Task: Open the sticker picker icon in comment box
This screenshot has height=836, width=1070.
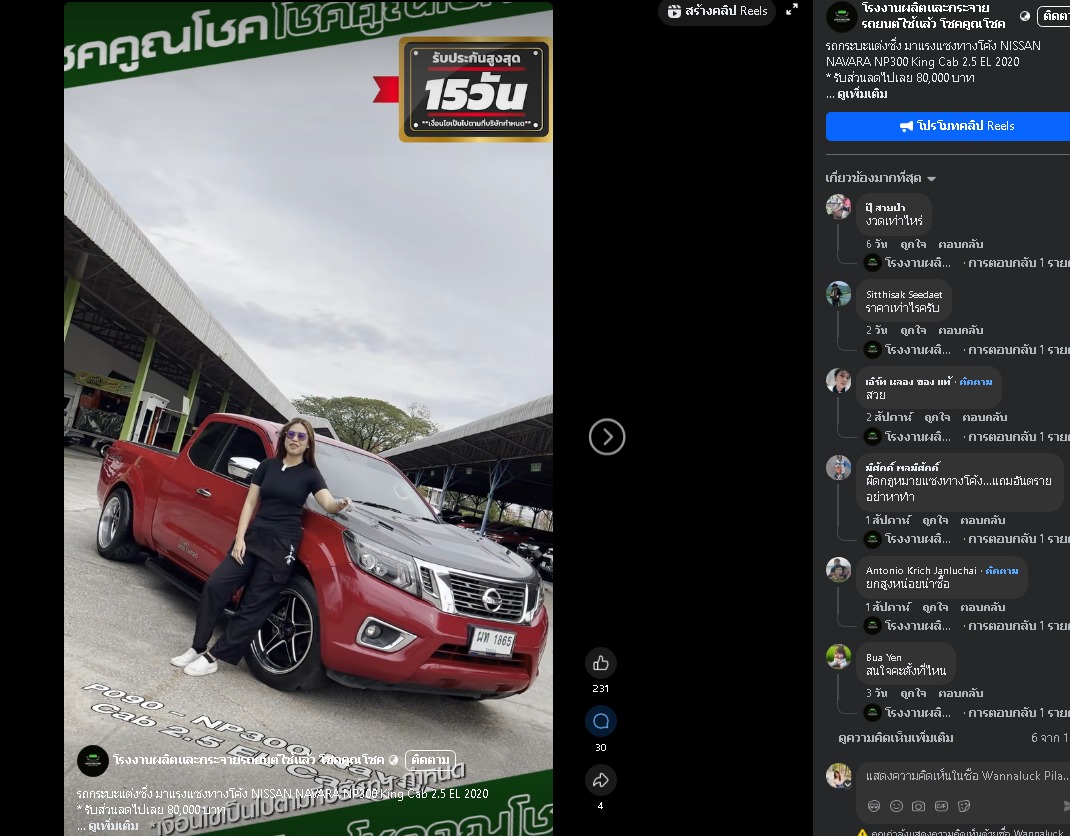Action: coord(964,806)
